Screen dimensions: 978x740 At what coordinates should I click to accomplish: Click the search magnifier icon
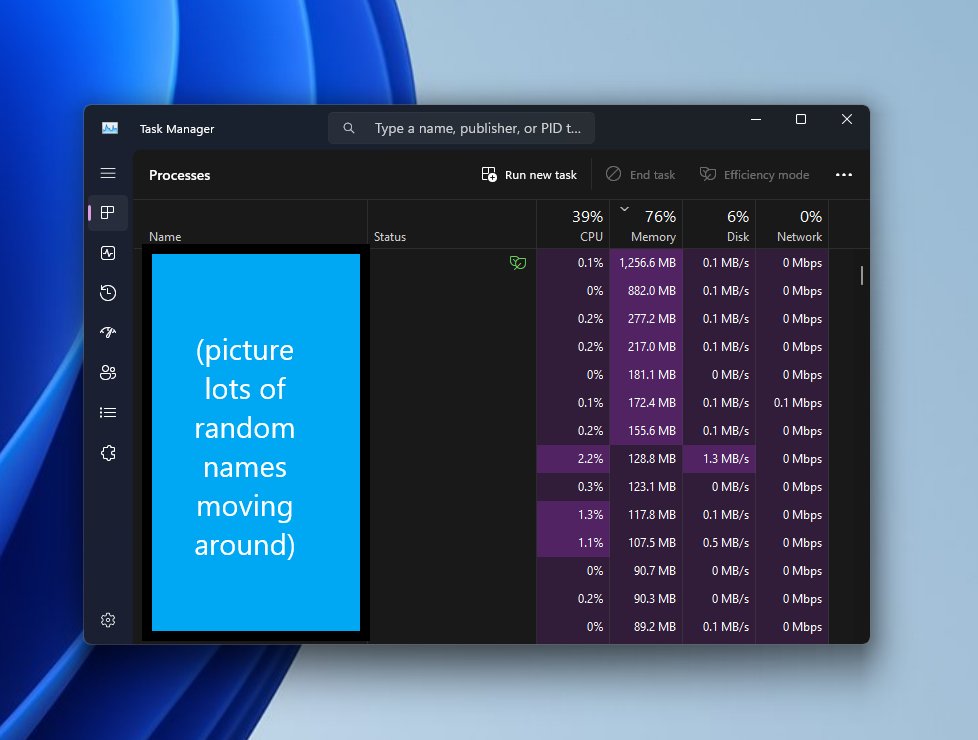[x=349, y=128]
